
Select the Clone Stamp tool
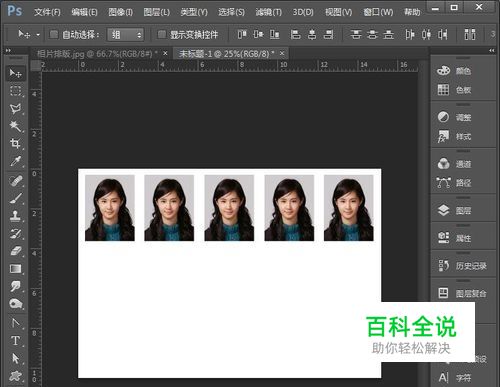click(x=15, y=215)
